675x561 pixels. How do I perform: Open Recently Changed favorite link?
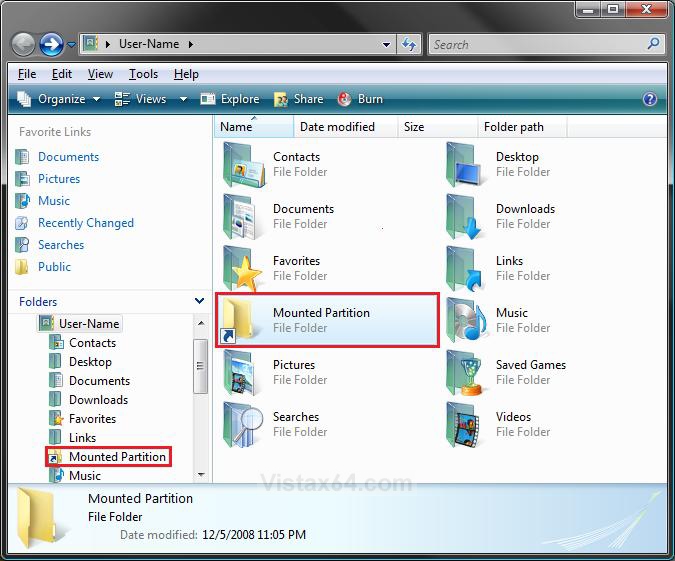pyautogui.click(x=74, y=223)
